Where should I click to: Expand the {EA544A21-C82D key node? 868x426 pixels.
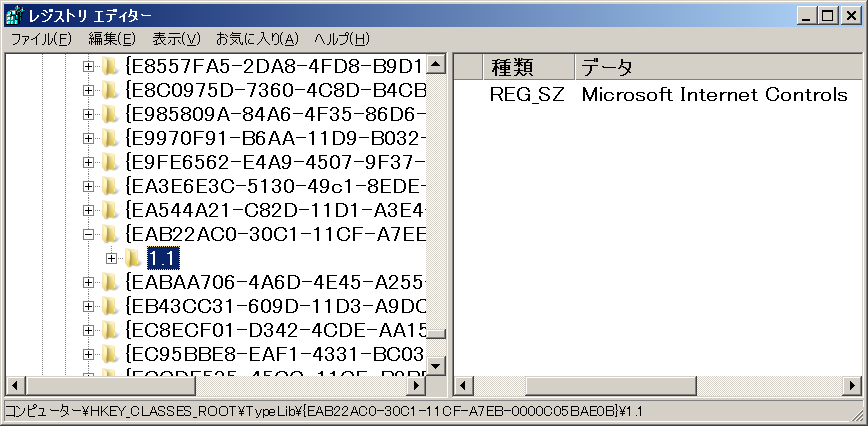[88, 210]
